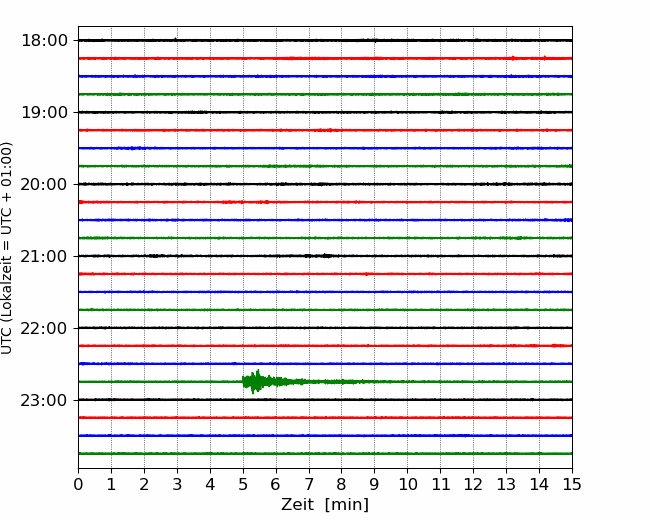Click the seismic event burst on the green trace
This screenshot has width=650, height=520.
pyautogui.click(x=257, y=381)
